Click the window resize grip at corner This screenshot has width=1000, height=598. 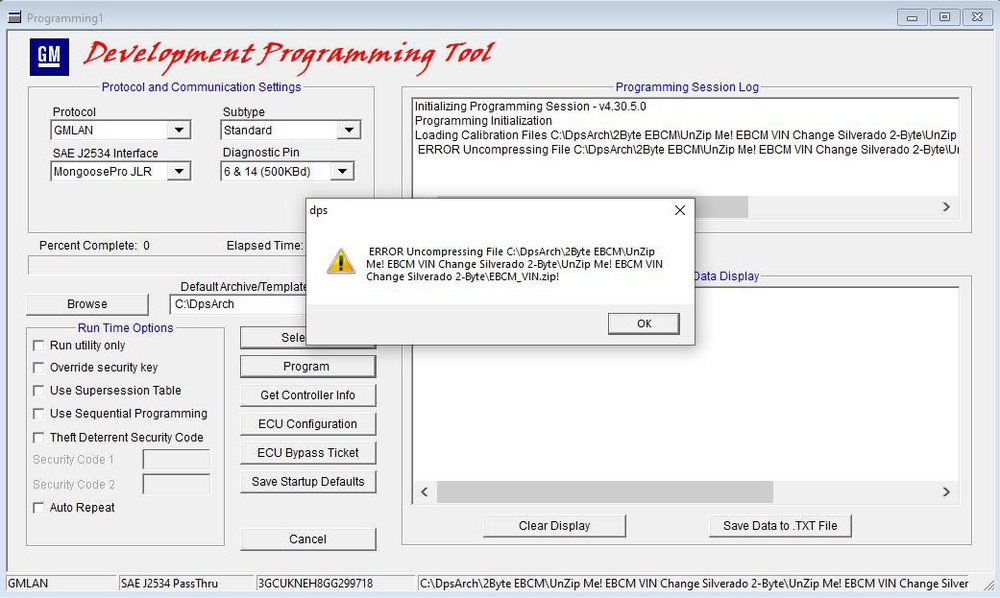click(x=989, y=584)
